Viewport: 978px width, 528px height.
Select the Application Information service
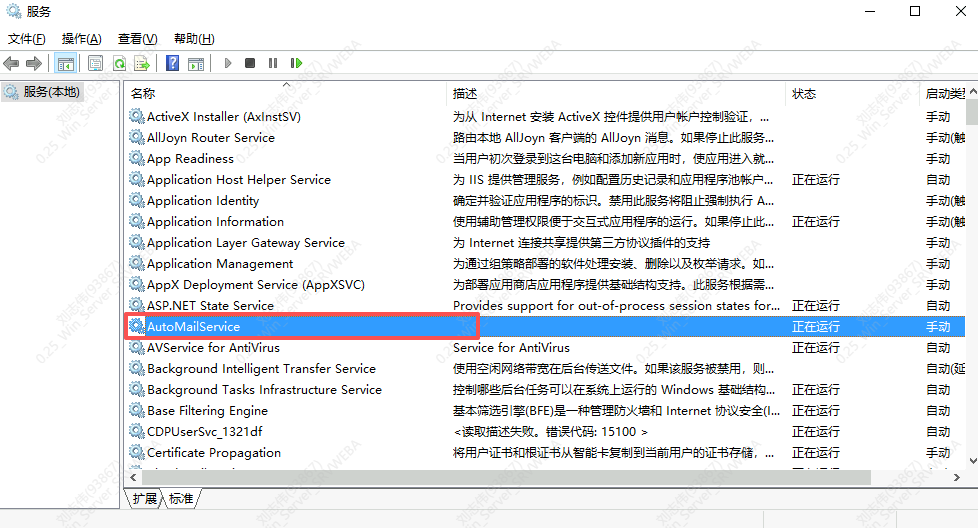215,221
